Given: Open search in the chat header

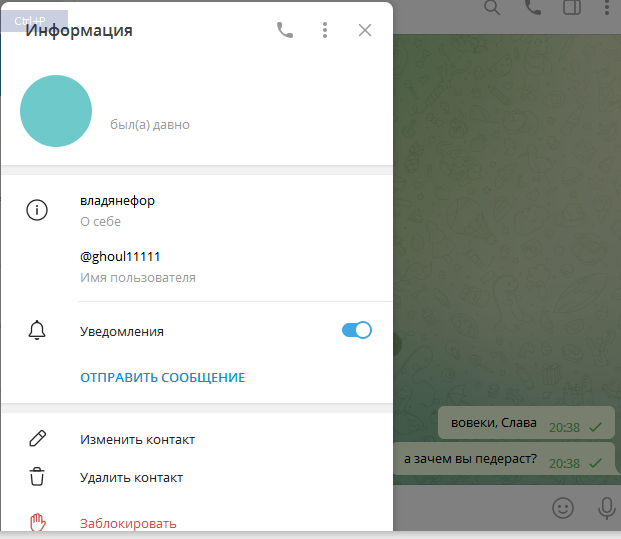Looking at the screenshot, I should tap(492, 7).
